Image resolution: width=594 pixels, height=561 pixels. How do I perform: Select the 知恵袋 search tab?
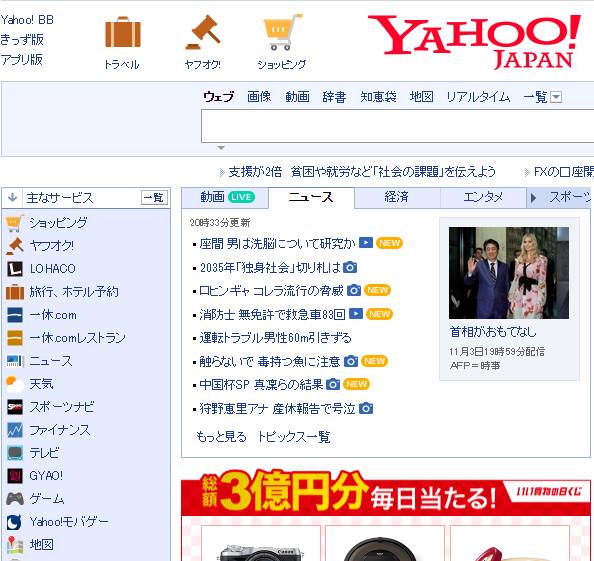378,97
